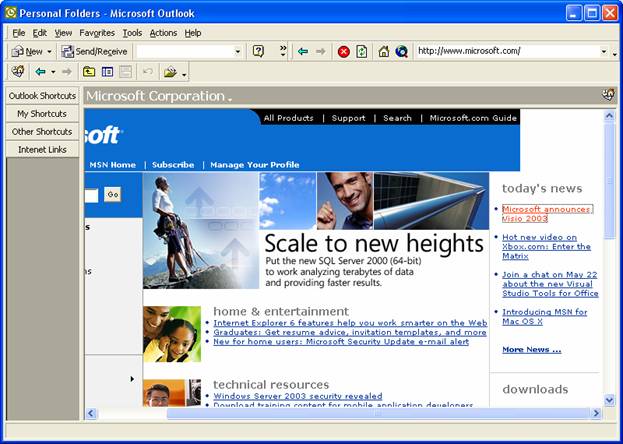Viewport: 623px width, 444px height.
Task: Expand the toolbar options chevron
Action: [283, 50]
